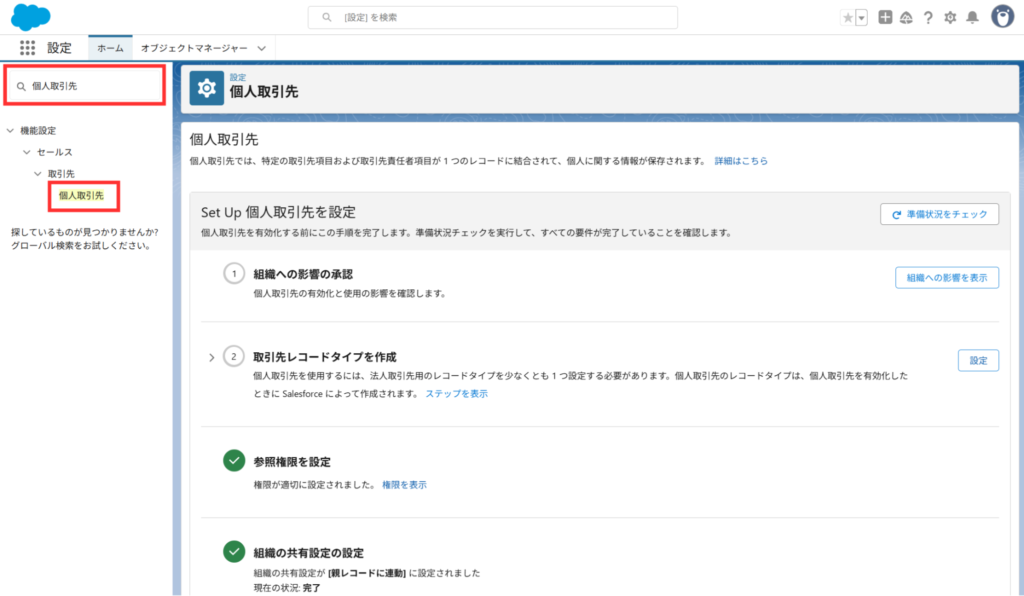Image resolution: width=1024 pixels, height=596 pixels.
Task: Collapse the セールス tree node
Action: tap(27, 152)
